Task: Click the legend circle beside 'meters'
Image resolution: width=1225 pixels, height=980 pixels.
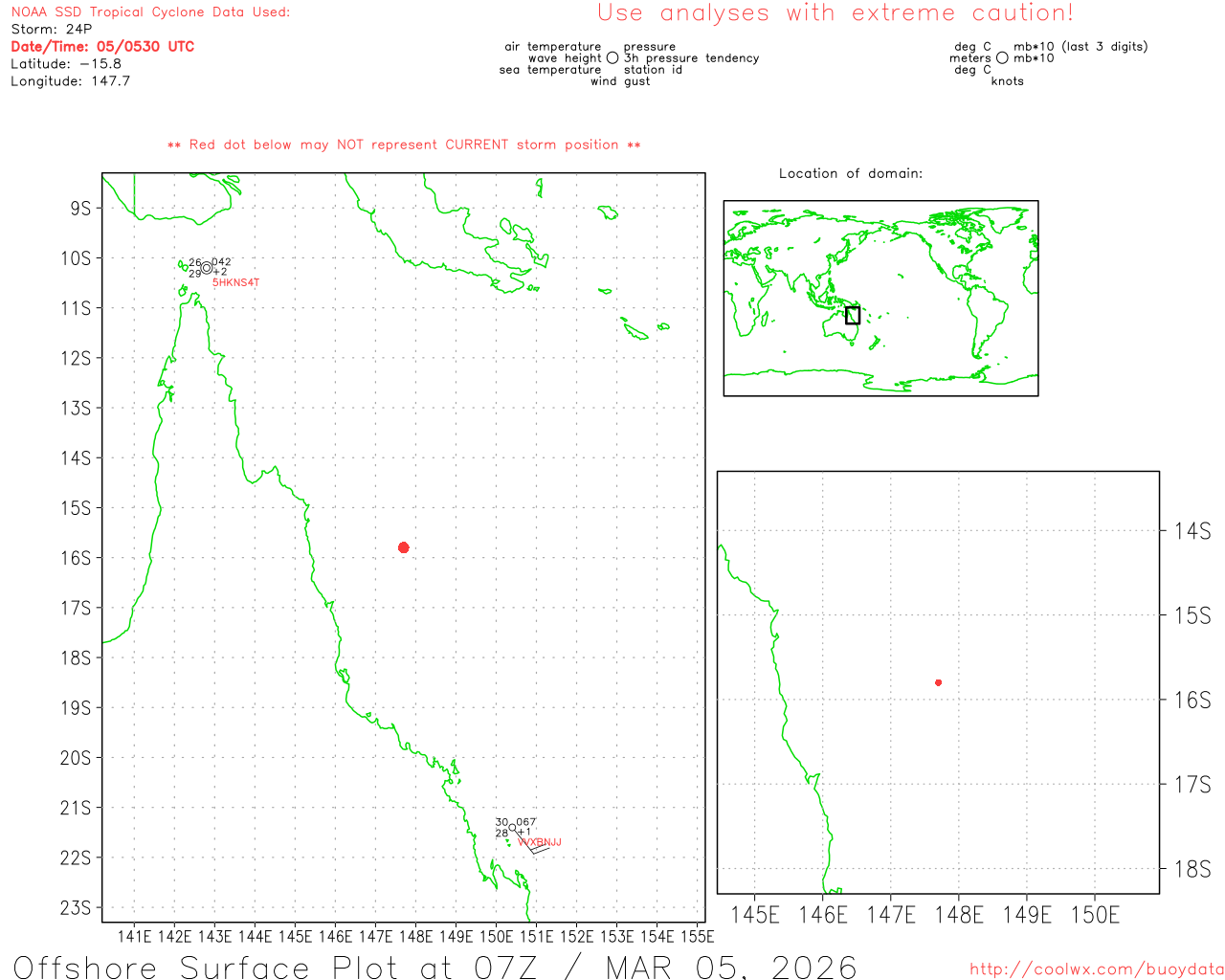Action: pos(1002,58)
